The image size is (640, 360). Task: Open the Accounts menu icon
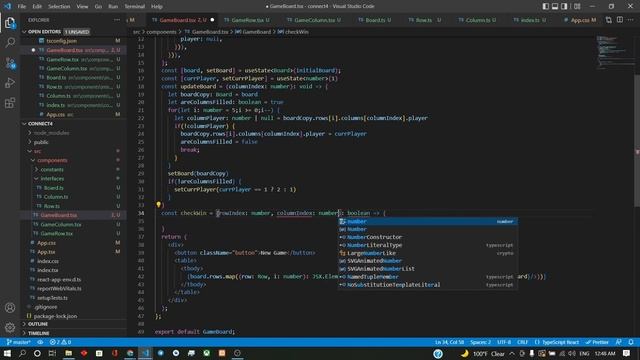10,308
